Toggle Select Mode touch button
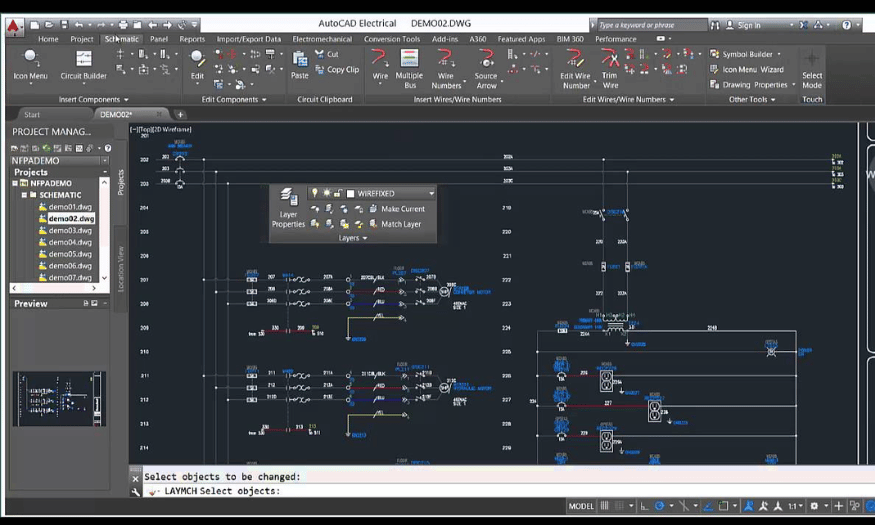The width and height of the screenshot is (875, 525). [x=812, y=70]
